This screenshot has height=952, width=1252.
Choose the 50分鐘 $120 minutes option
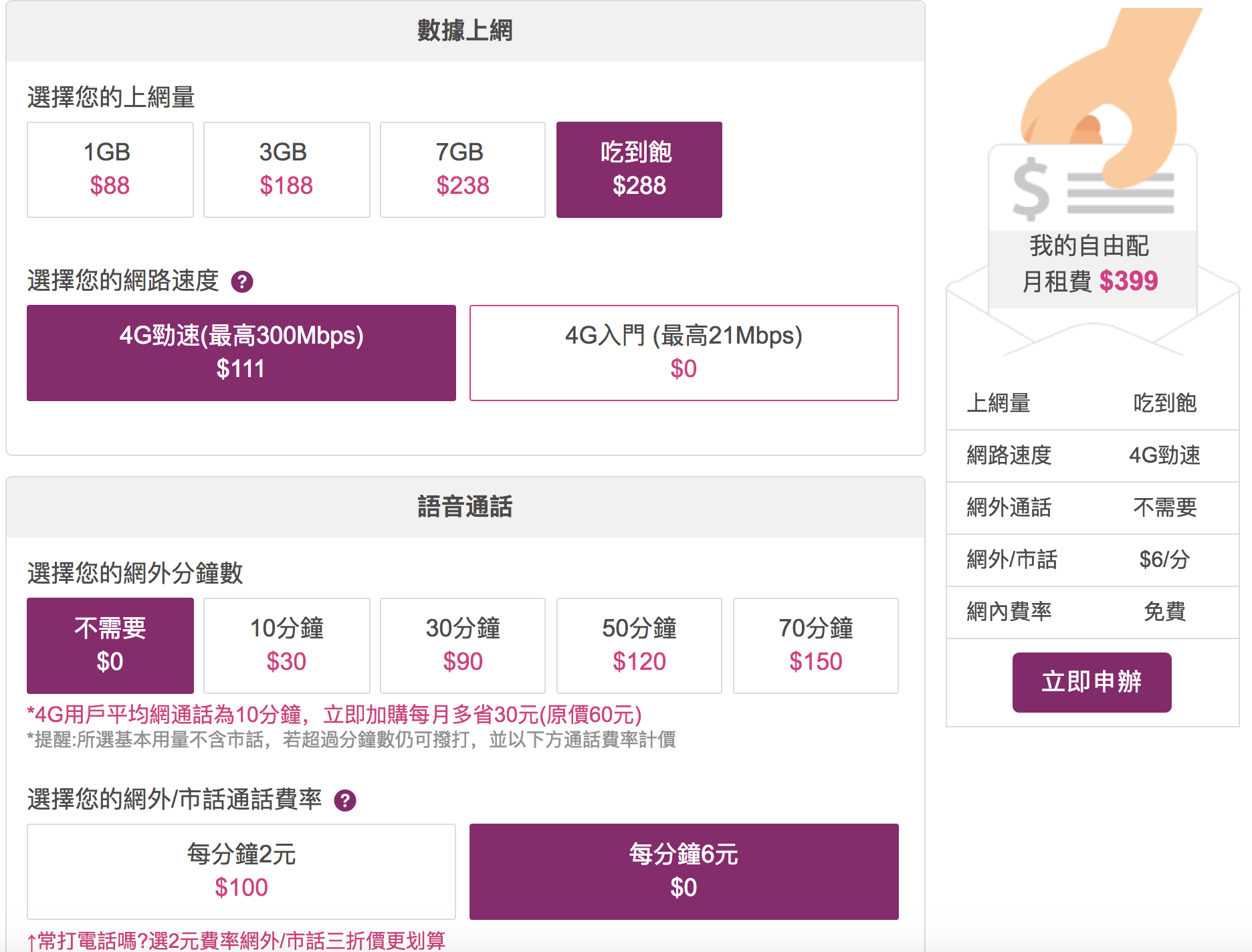pos(639,646)
